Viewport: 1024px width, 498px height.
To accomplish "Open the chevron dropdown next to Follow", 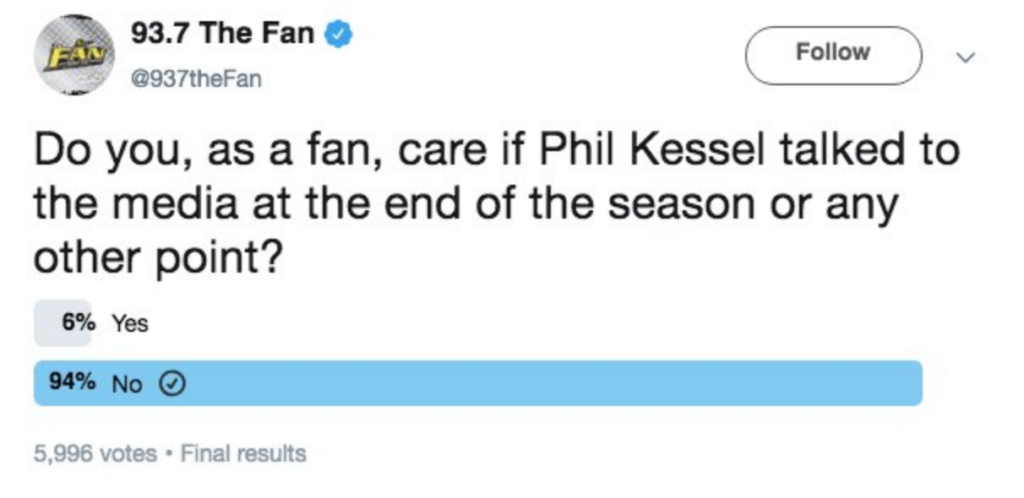I will tap(965, 58).
